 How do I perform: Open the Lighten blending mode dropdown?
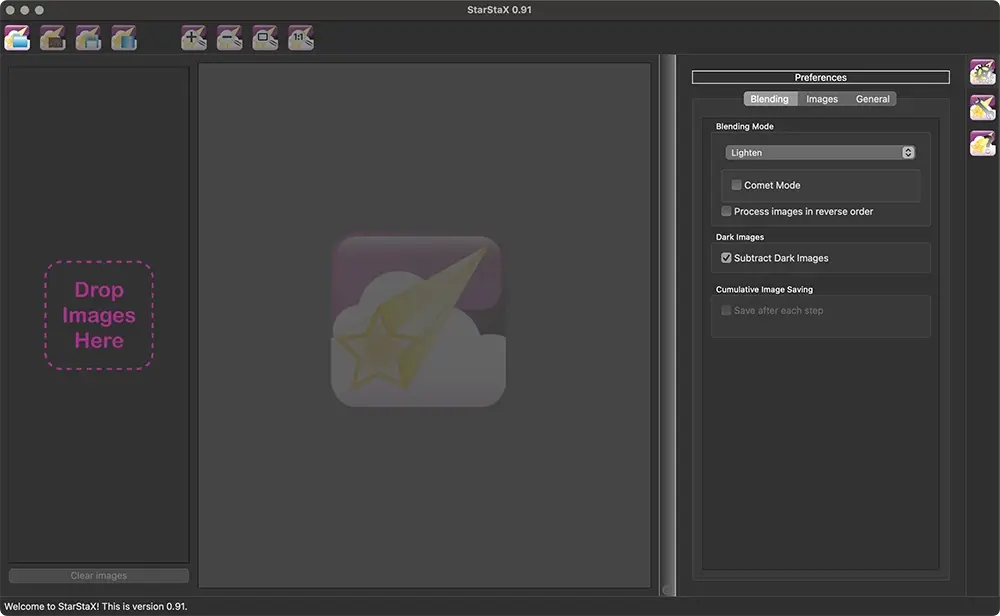tap(820, 152)
